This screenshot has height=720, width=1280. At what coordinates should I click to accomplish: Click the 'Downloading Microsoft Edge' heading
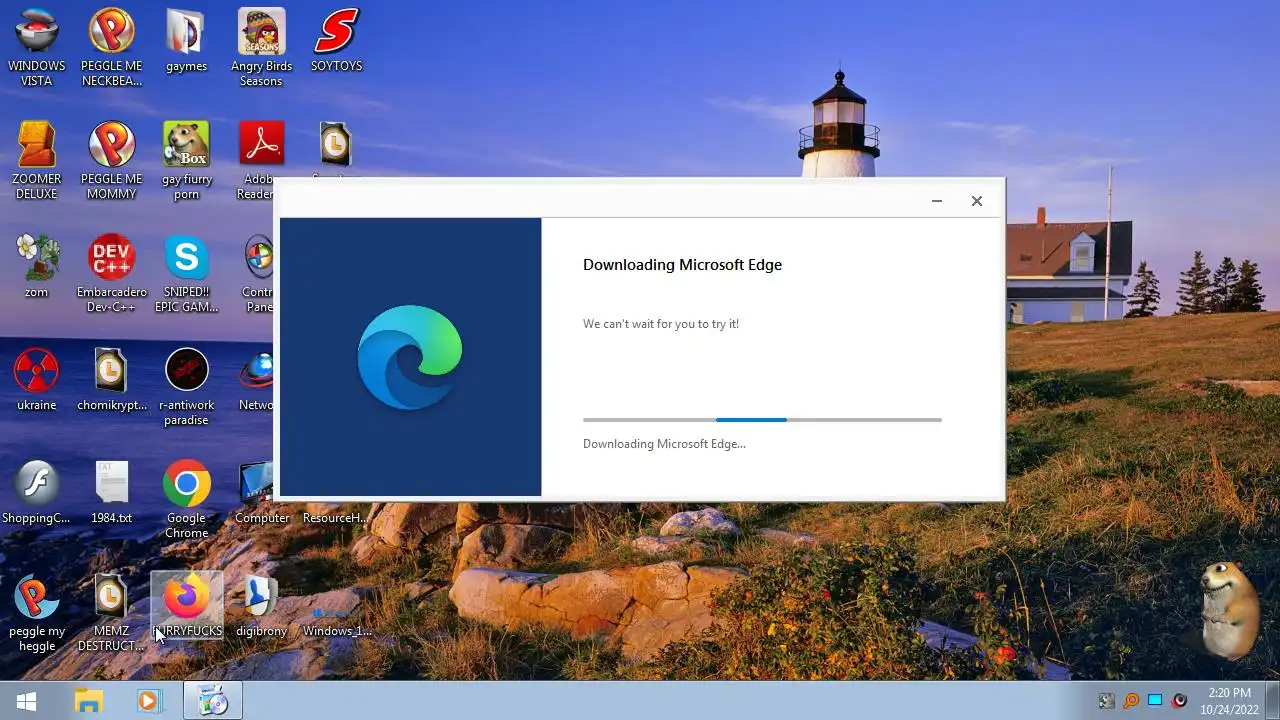point(682,265)
